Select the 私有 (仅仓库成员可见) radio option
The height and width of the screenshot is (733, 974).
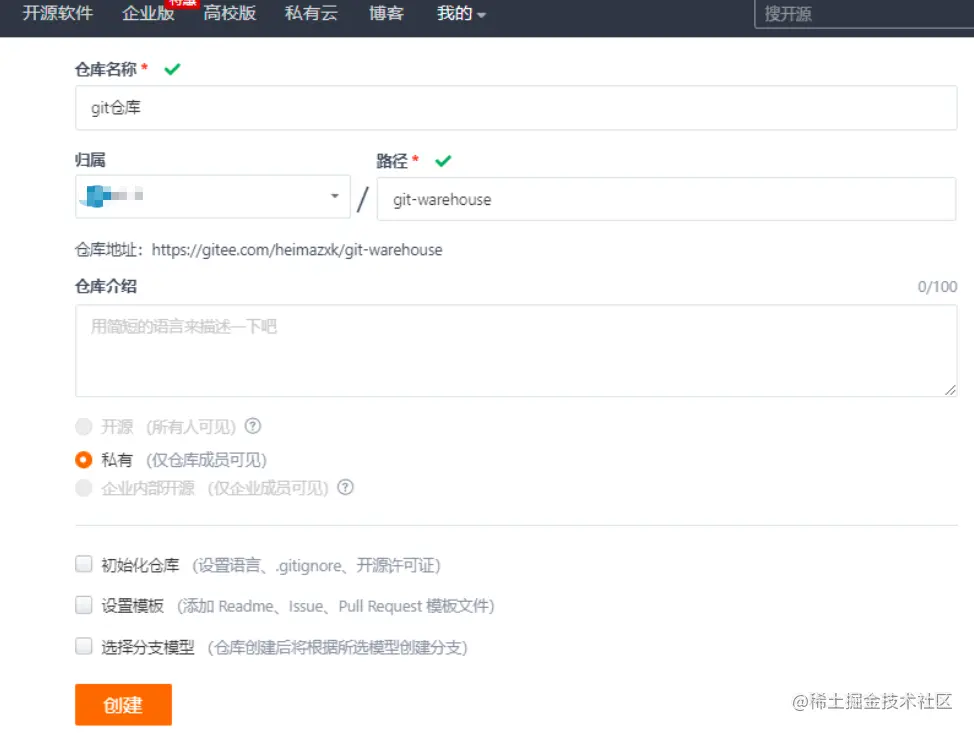point(83,460)
